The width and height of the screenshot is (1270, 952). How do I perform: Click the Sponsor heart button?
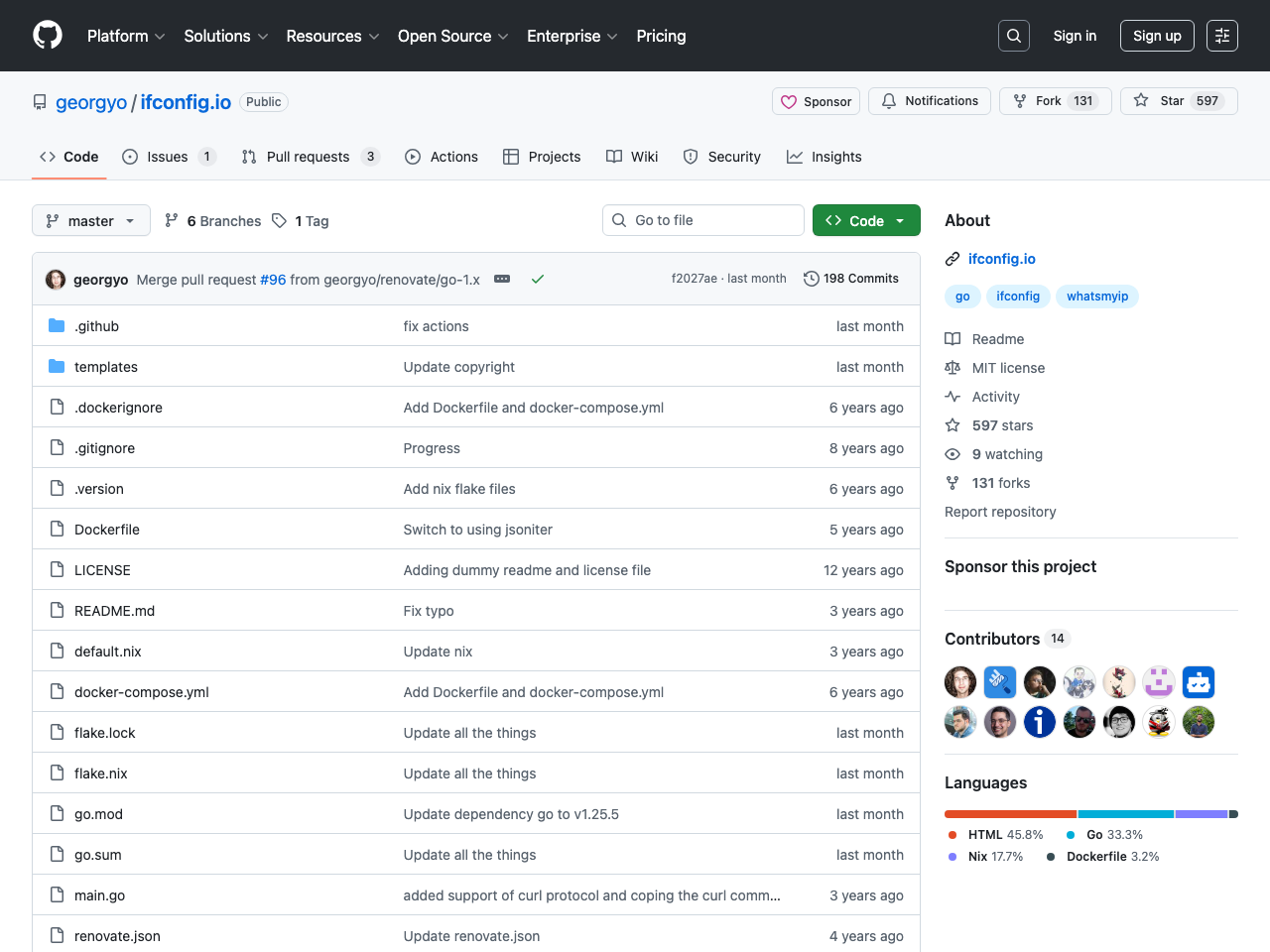point(816,101)
